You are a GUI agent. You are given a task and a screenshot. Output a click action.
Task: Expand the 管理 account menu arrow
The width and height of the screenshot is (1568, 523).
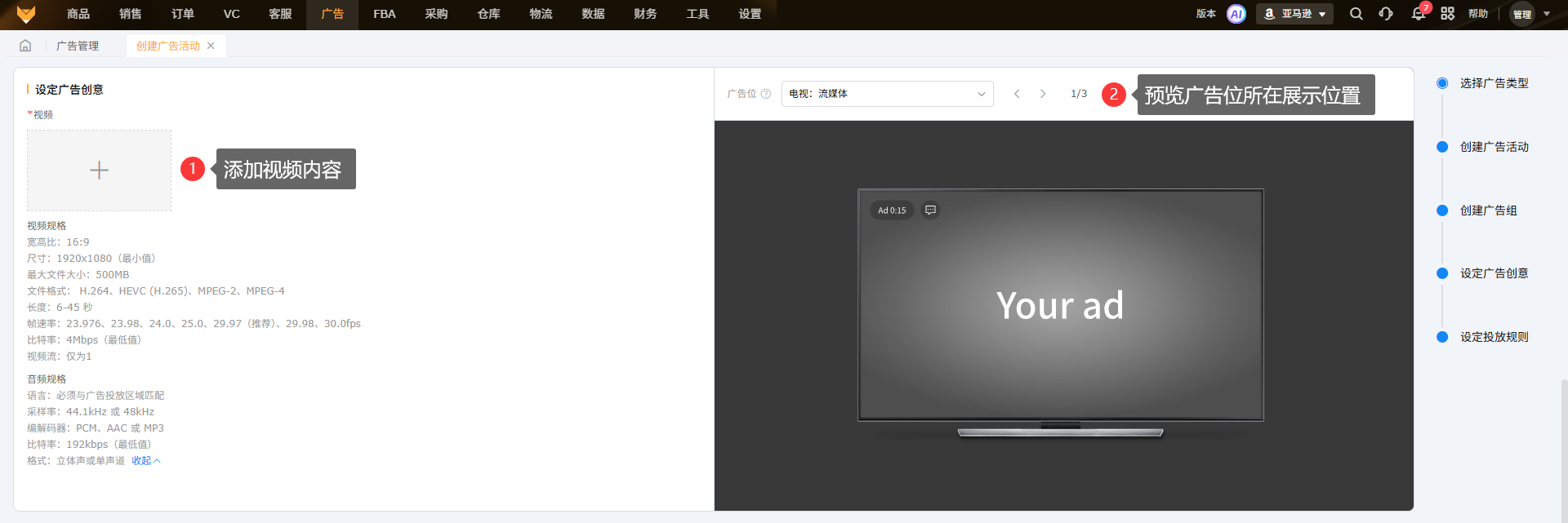[1547, 14]
